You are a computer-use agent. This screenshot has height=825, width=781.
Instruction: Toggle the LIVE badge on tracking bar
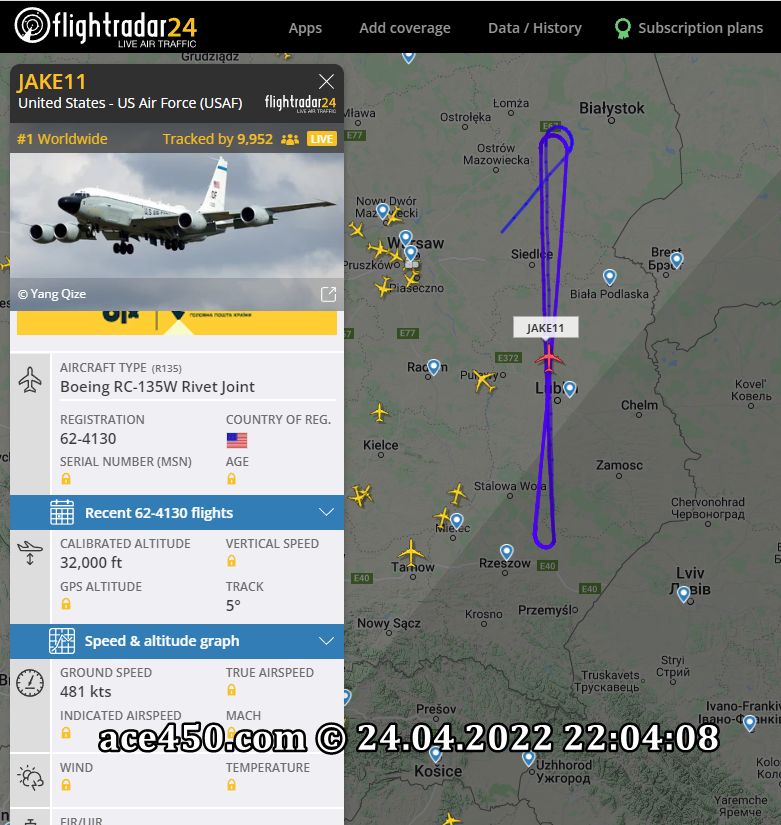[x=322, y=139]
